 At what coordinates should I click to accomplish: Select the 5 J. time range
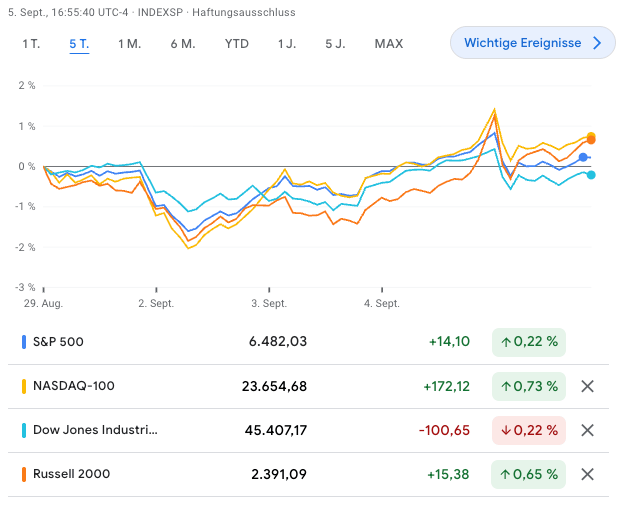335,43
